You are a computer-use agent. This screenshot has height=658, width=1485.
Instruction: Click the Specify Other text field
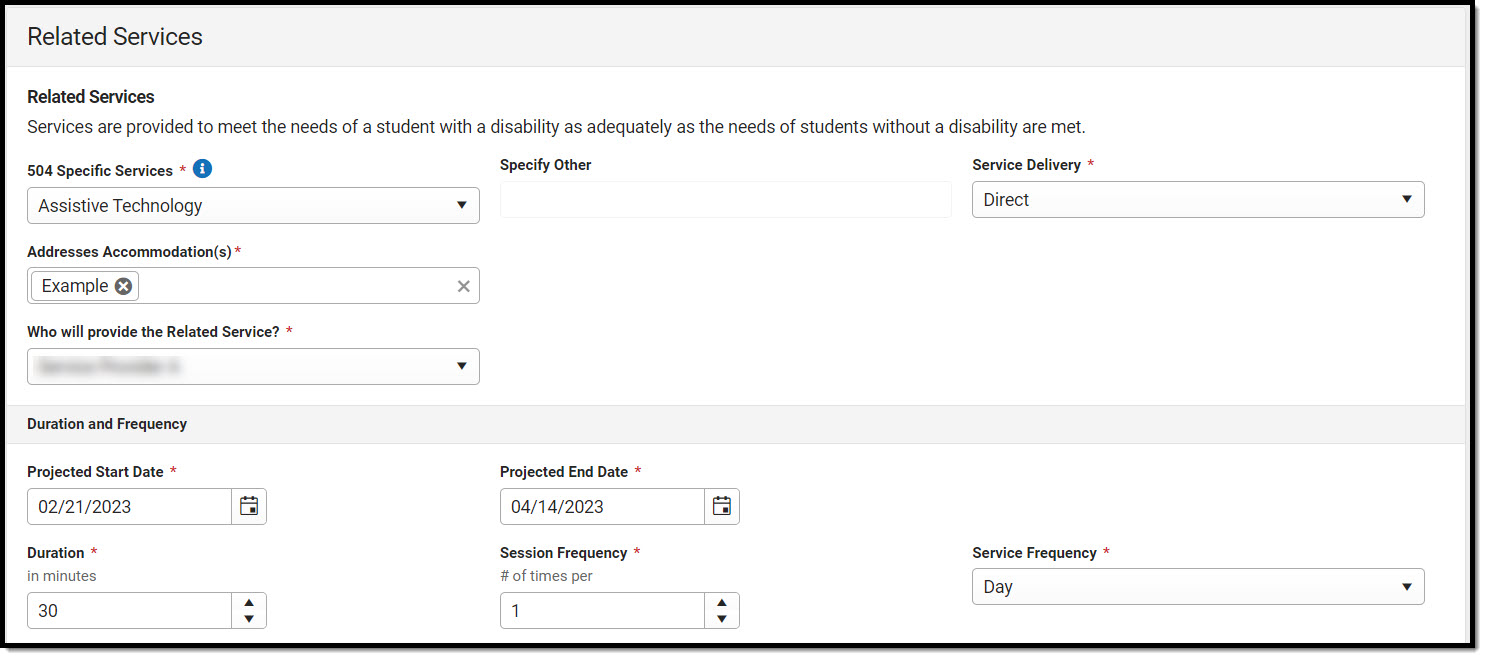725,200
